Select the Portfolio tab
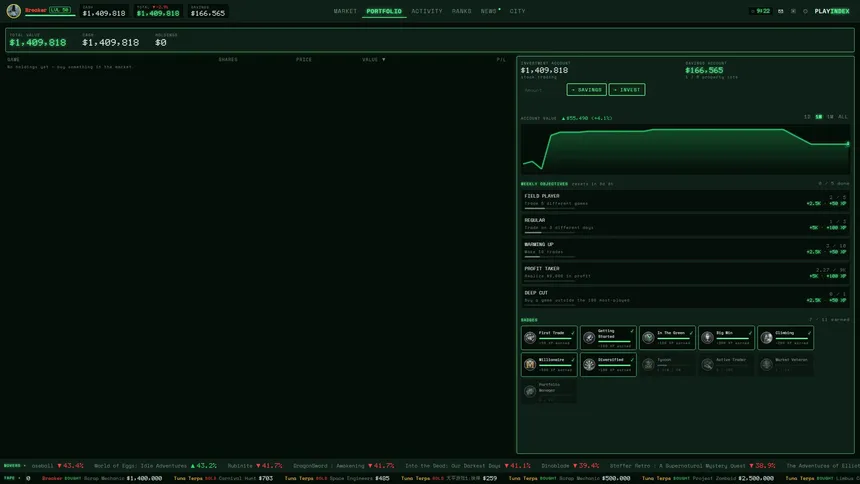The width and height of the screenshot is (860, 484). tap(384, 11)
